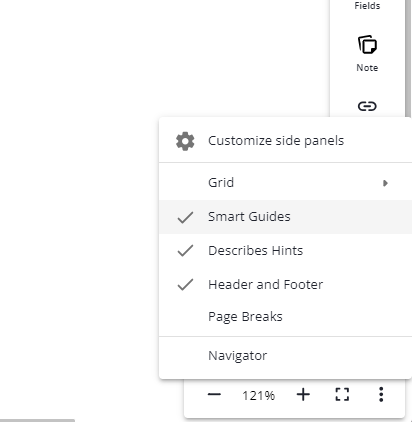This screenshot has width=412, height=422.
Task: Enable Page Breaks option
Action: pos(285,317)
